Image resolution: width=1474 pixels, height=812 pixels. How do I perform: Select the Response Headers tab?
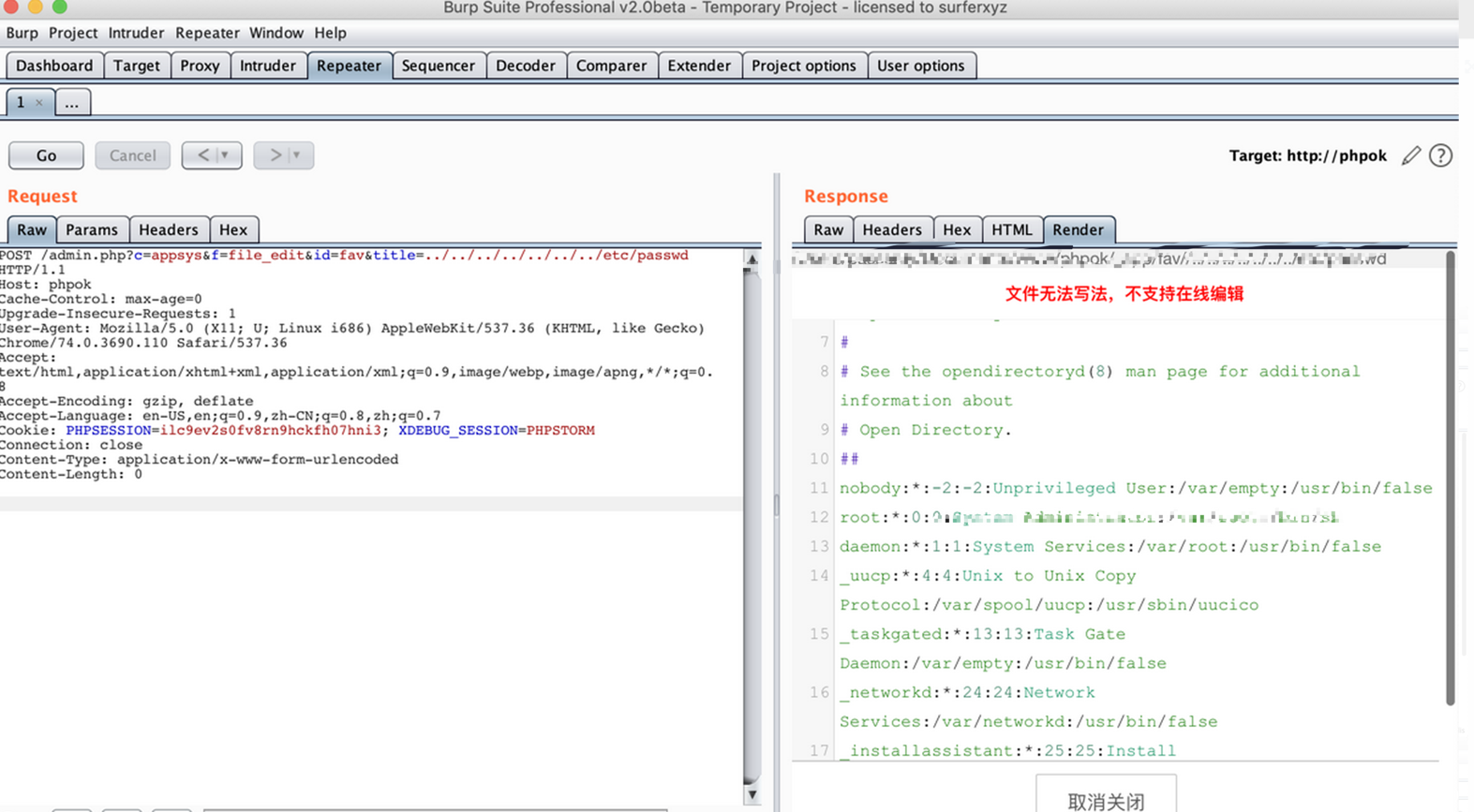[892, 229]
